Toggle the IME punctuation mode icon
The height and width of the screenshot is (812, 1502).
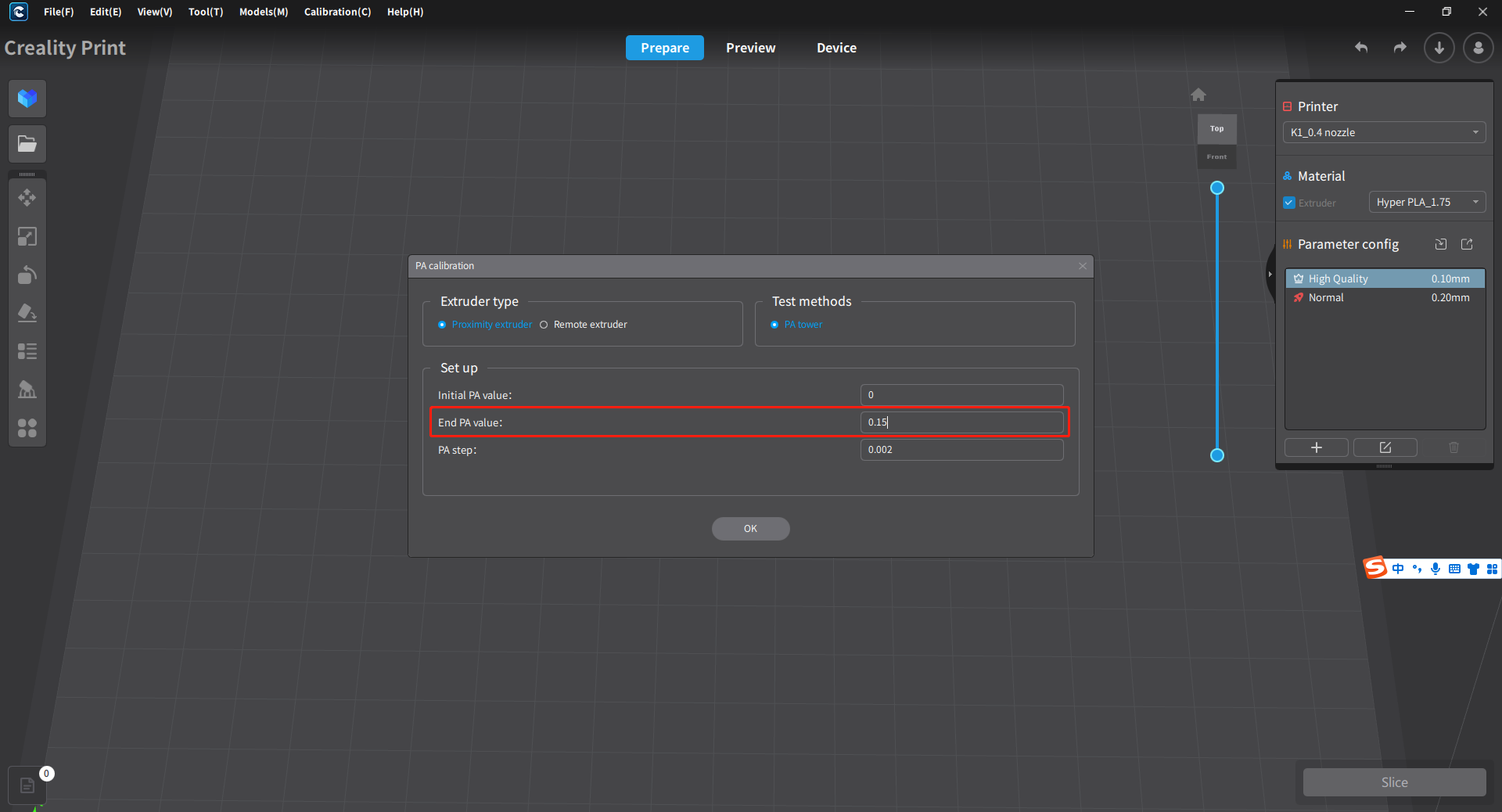1417,569
